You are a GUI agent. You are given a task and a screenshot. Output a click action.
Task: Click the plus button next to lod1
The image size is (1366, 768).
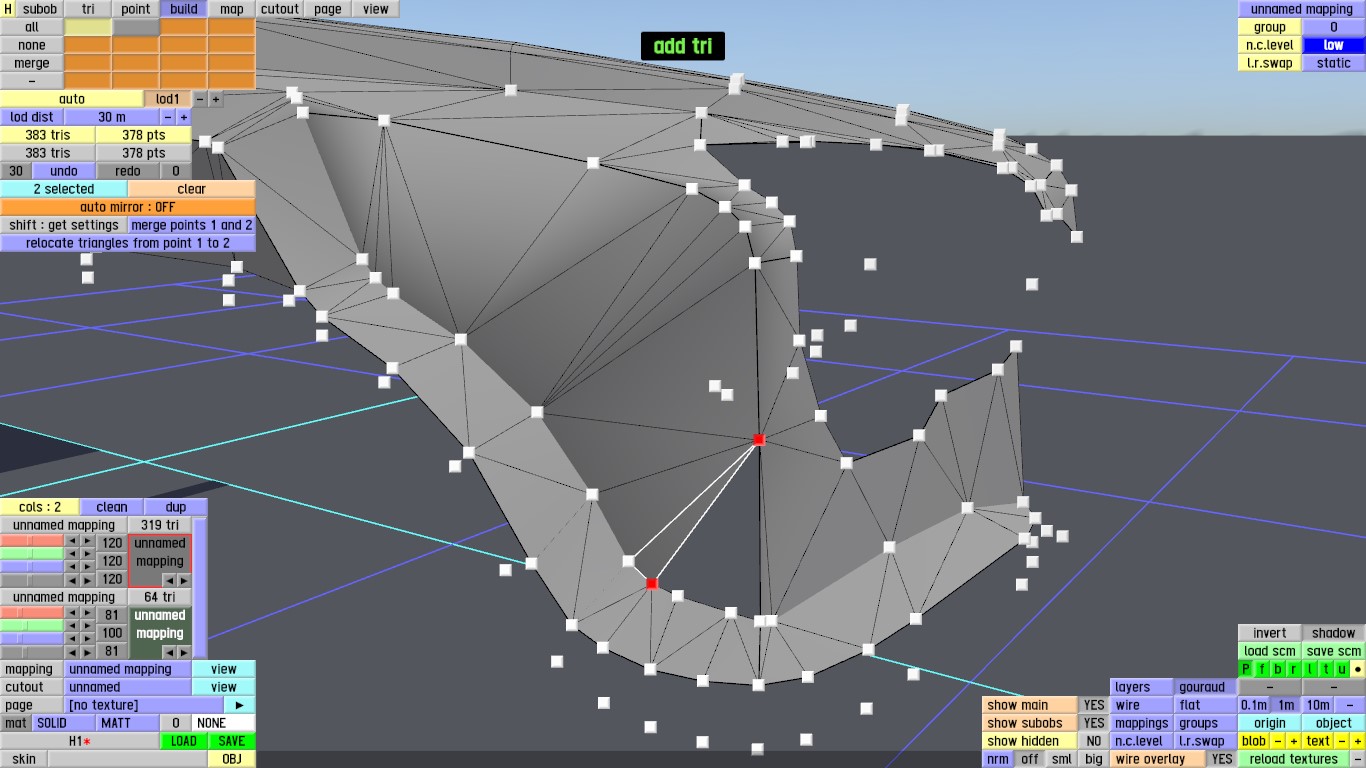click(x=216, y=99)
